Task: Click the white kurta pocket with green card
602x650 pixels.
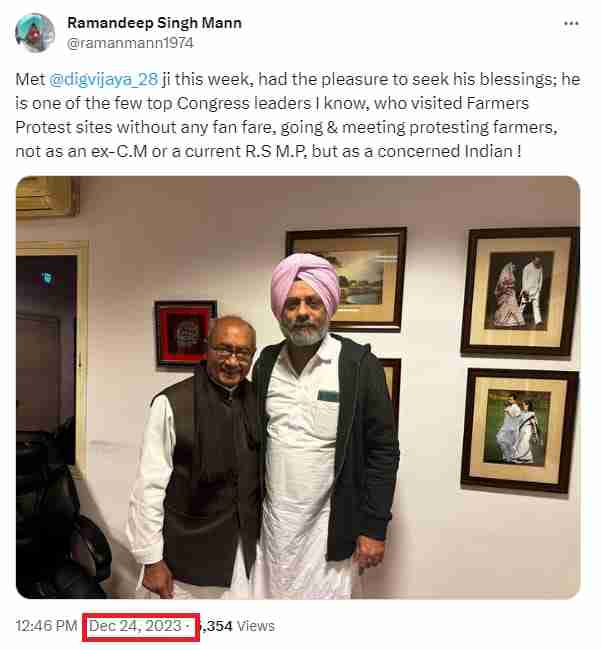Action: (328, 415)
